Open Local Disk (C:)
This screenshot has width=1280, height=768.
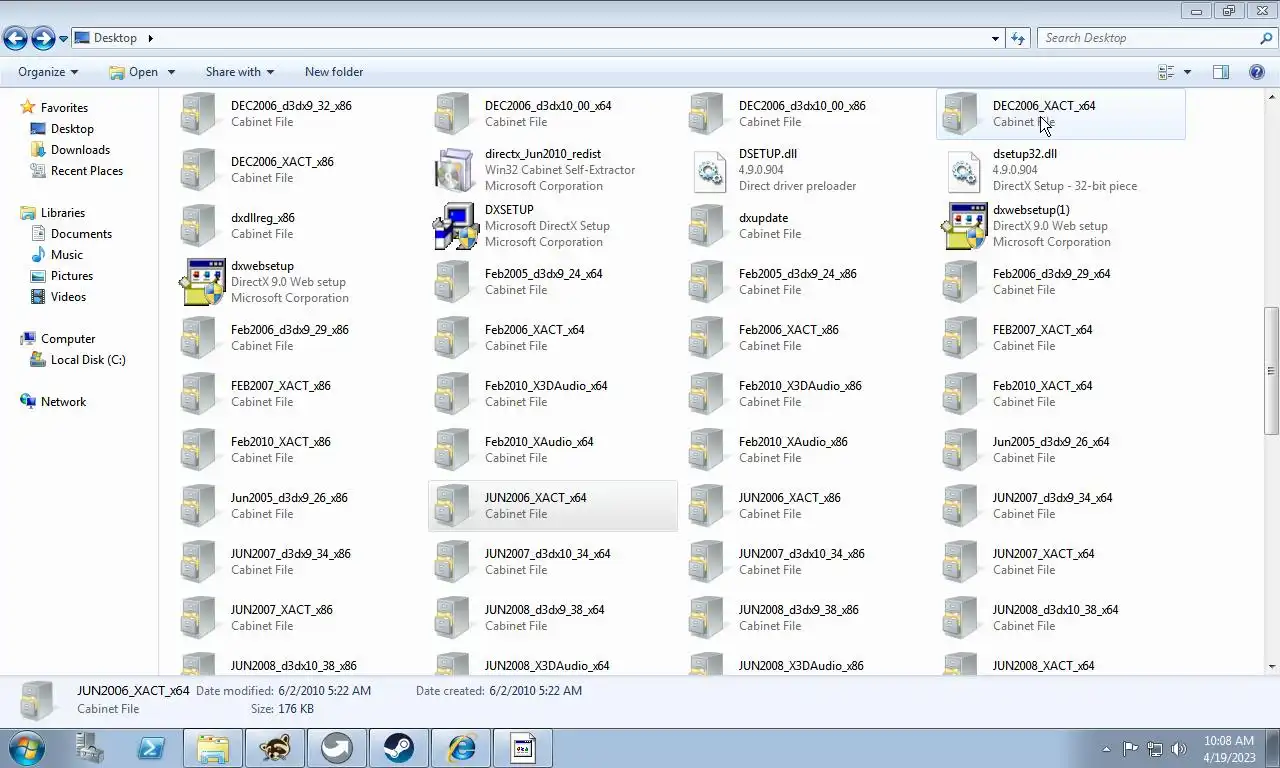pyautogui.click(x=88, y=360)
